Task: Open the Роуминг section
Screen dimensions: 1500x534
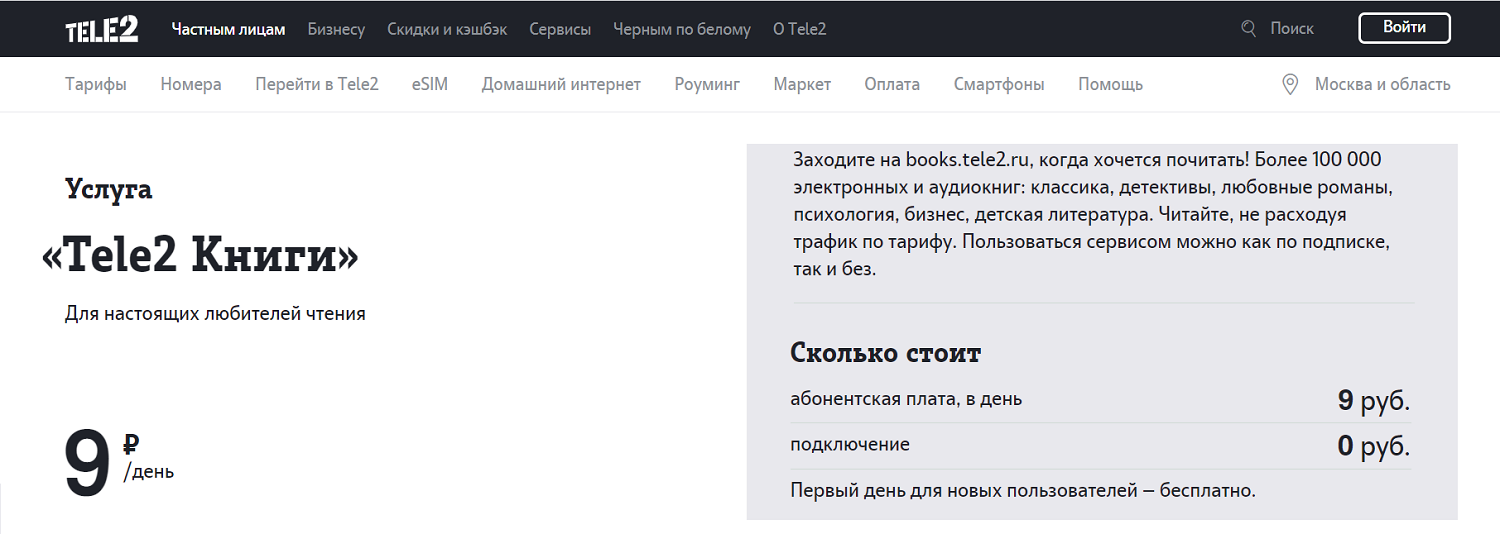Action: pos(707,85)
